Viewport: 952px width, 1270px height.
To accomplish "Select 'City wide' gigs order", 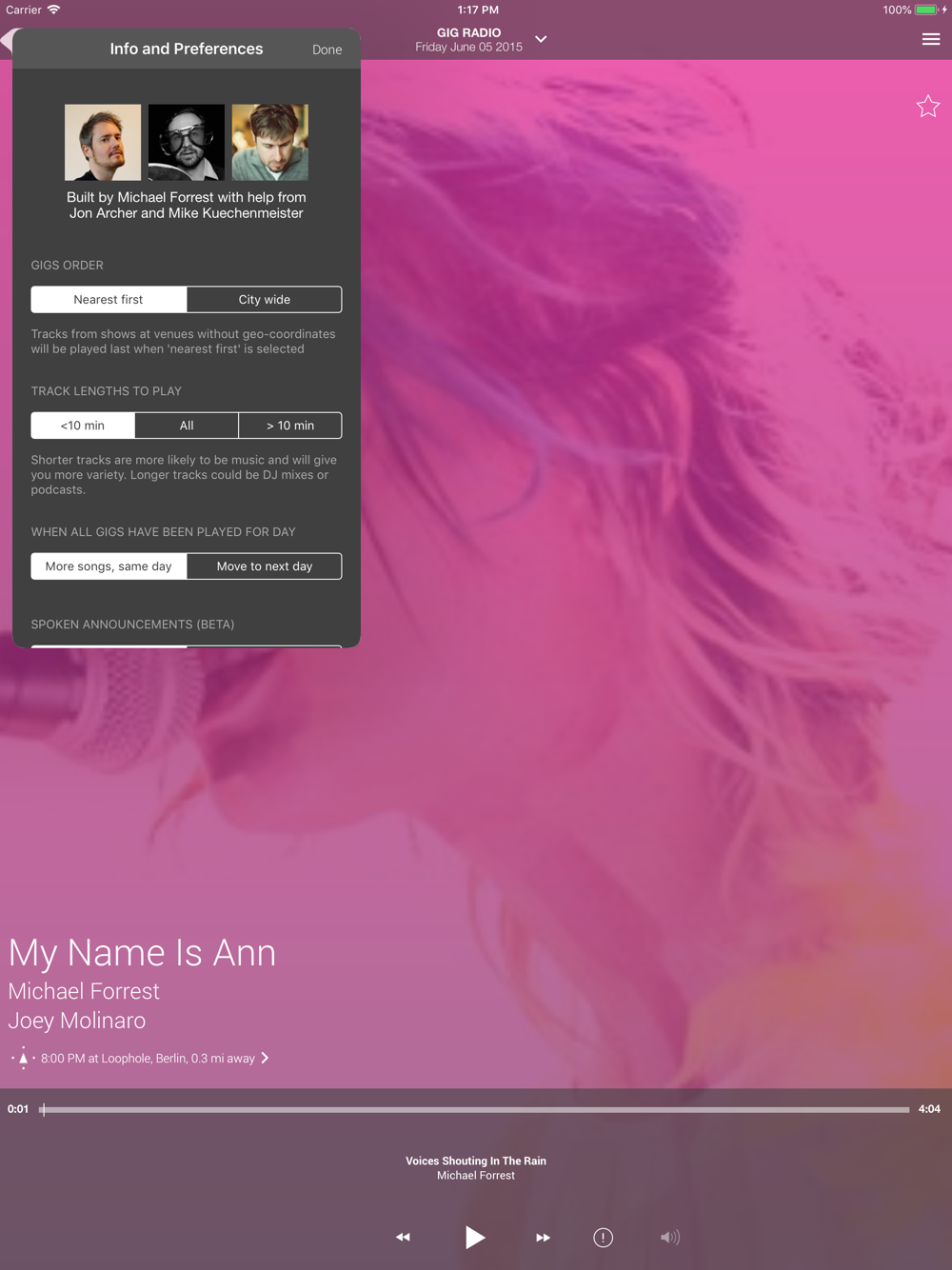I will pos(265,299).
